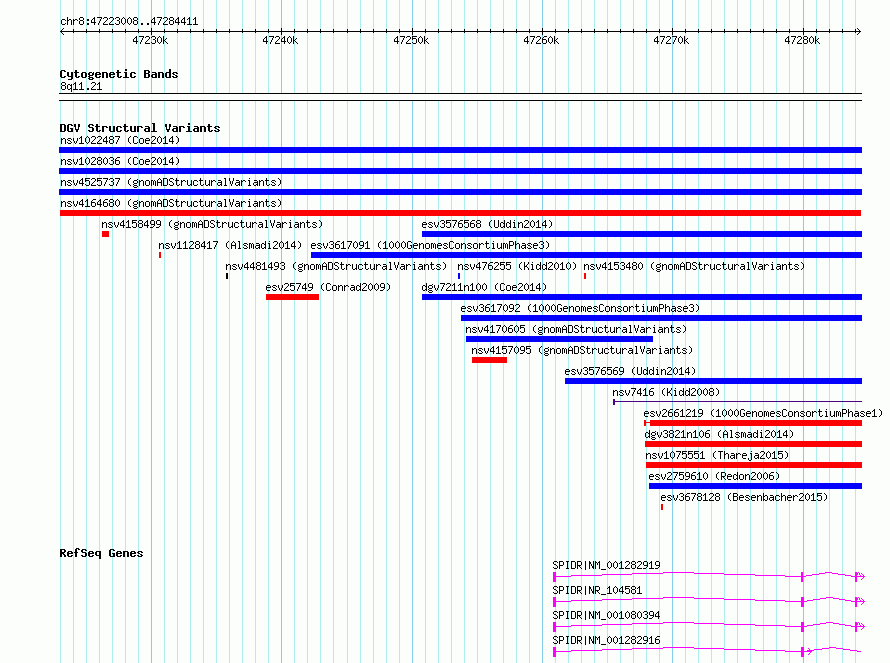Image resolution: width=890 pixels, height=663 pixels.
Task: Select small red nsv4158499 variant marker
Action: point(106,234)
